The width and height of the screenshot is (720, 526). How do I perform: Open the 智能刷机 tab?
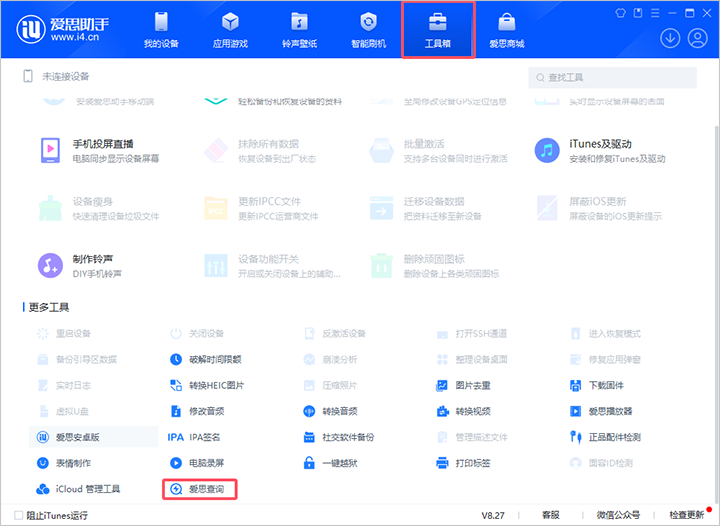point(369,30)
